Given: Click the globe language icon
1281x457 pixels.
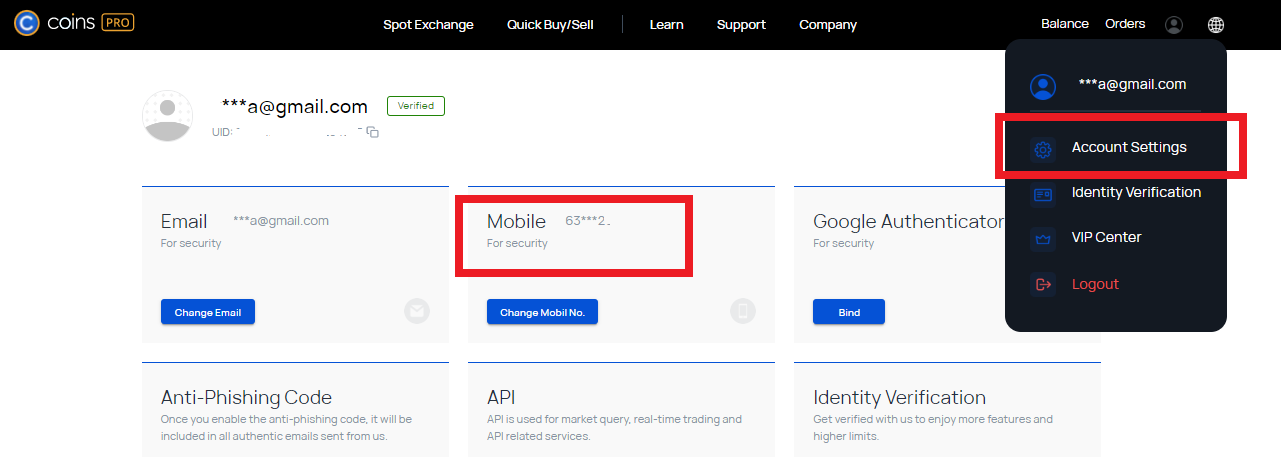Looking at the screenshot, I should pyautogui.click(x=1216, y=25).
